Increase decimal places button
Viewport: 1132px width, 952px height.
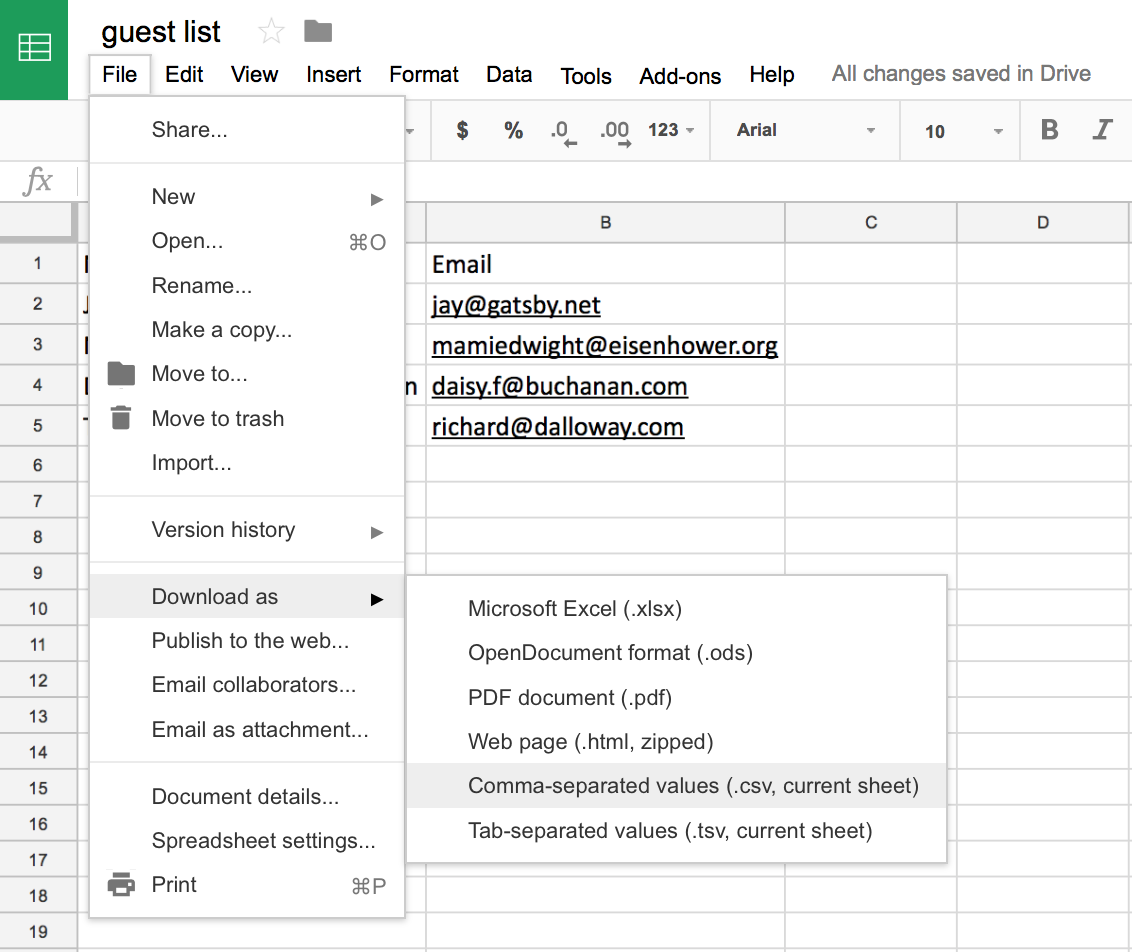coord(614,132)
